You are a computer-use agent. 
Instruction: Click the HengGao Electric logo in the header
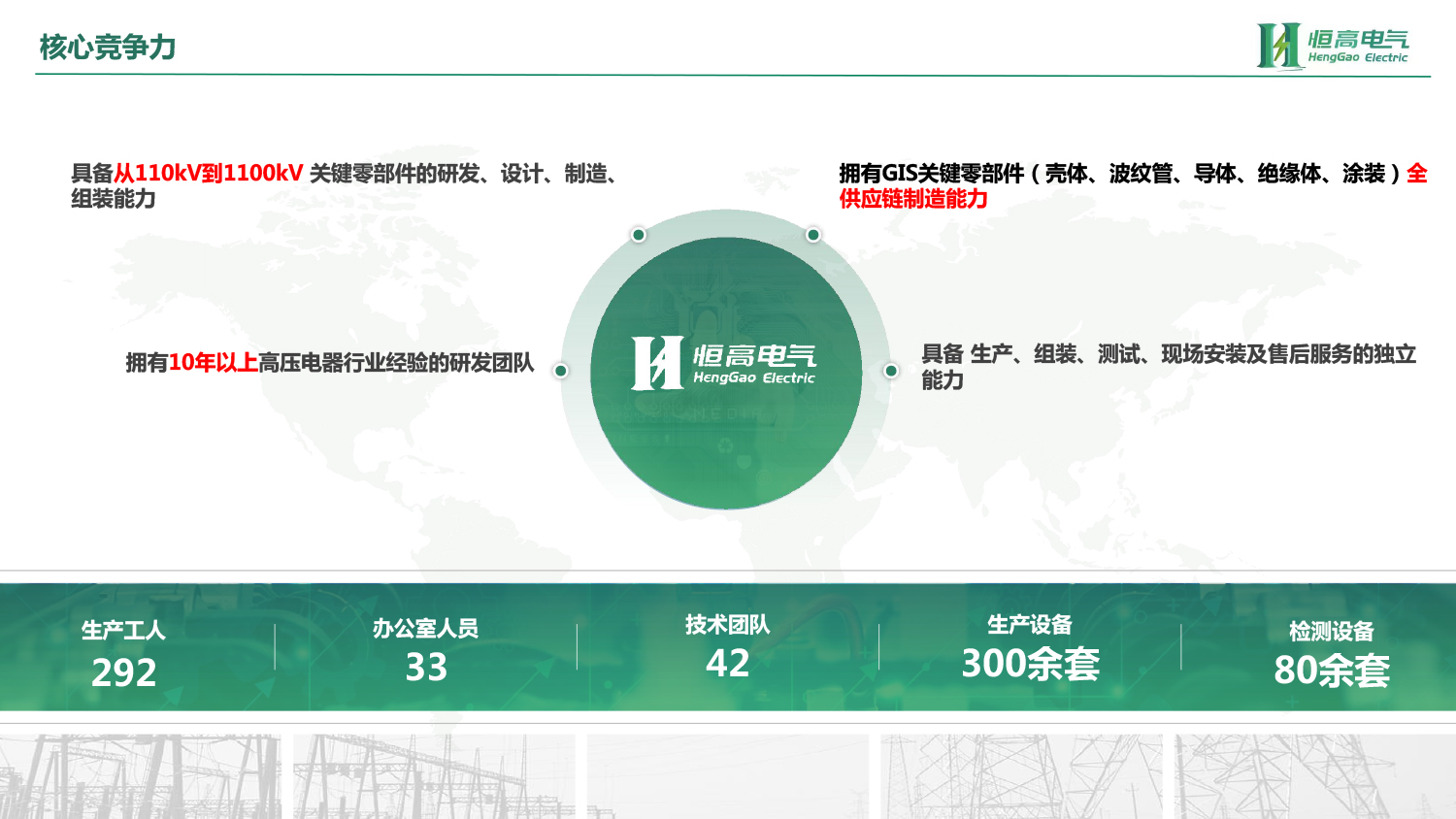1332,46
